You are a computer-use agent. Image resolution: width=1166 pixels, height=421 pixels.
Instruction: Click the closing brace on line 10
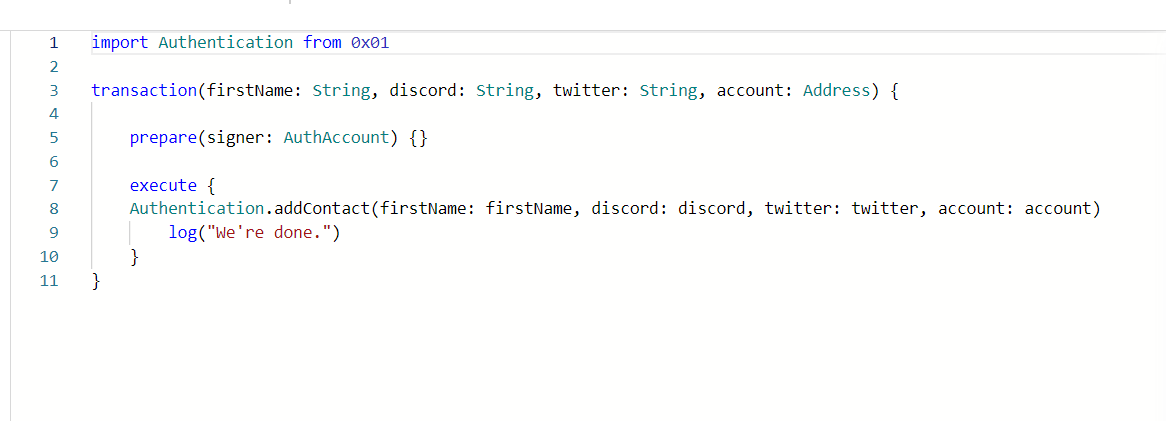click(135, 257)
